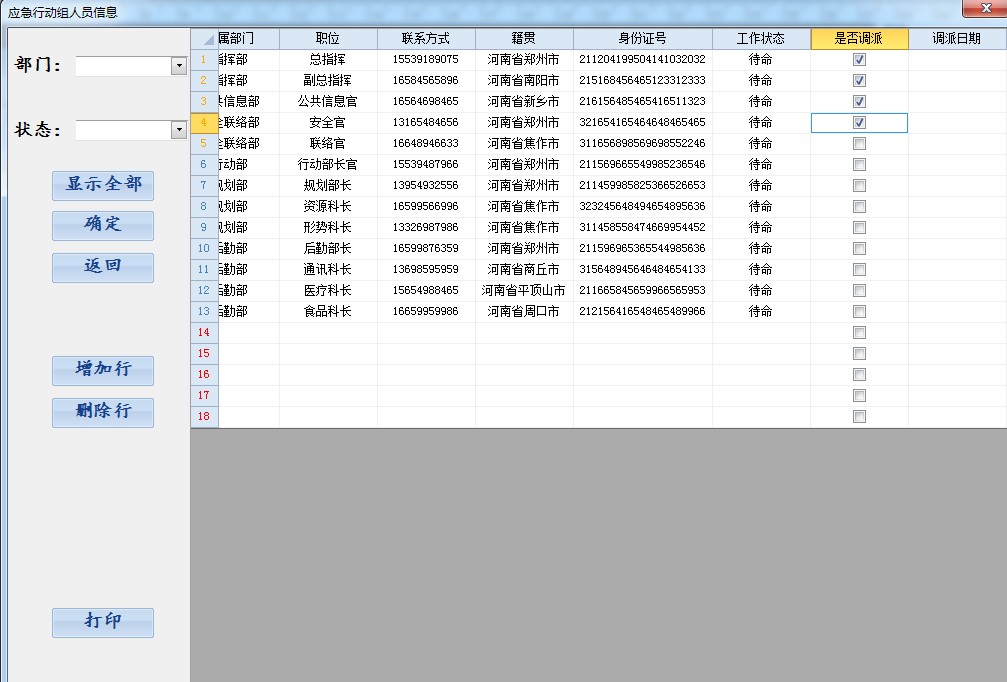1007x682 pixels.
Task: Select the 工作状态 column header
Action: point(761,39)
